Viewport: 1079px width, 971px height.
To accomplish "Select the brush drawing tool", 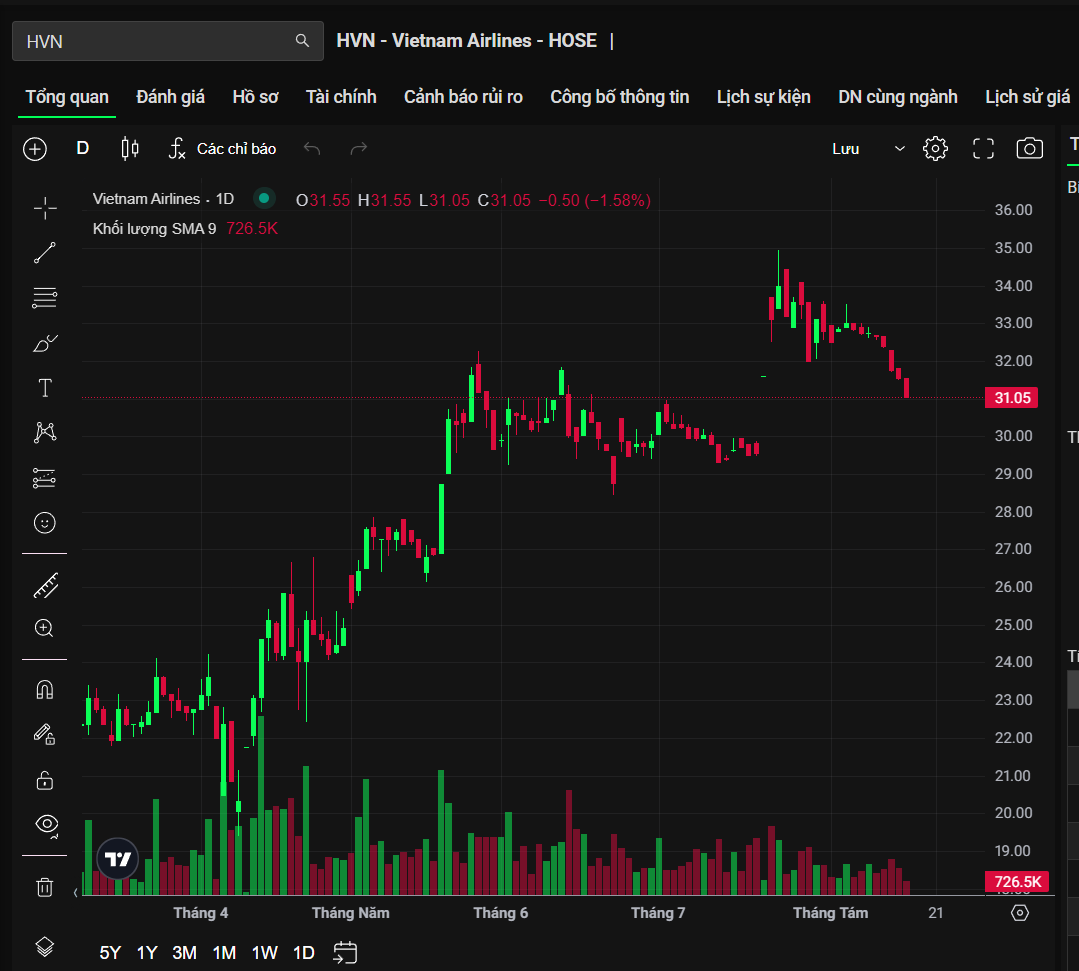I will coord(45,343).
